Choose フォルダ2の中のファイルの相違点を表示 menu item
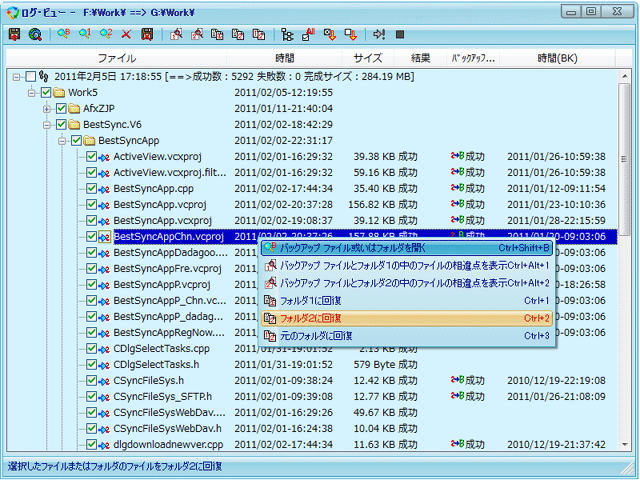Viewport: 640px width, 480px height. point(407,283)
